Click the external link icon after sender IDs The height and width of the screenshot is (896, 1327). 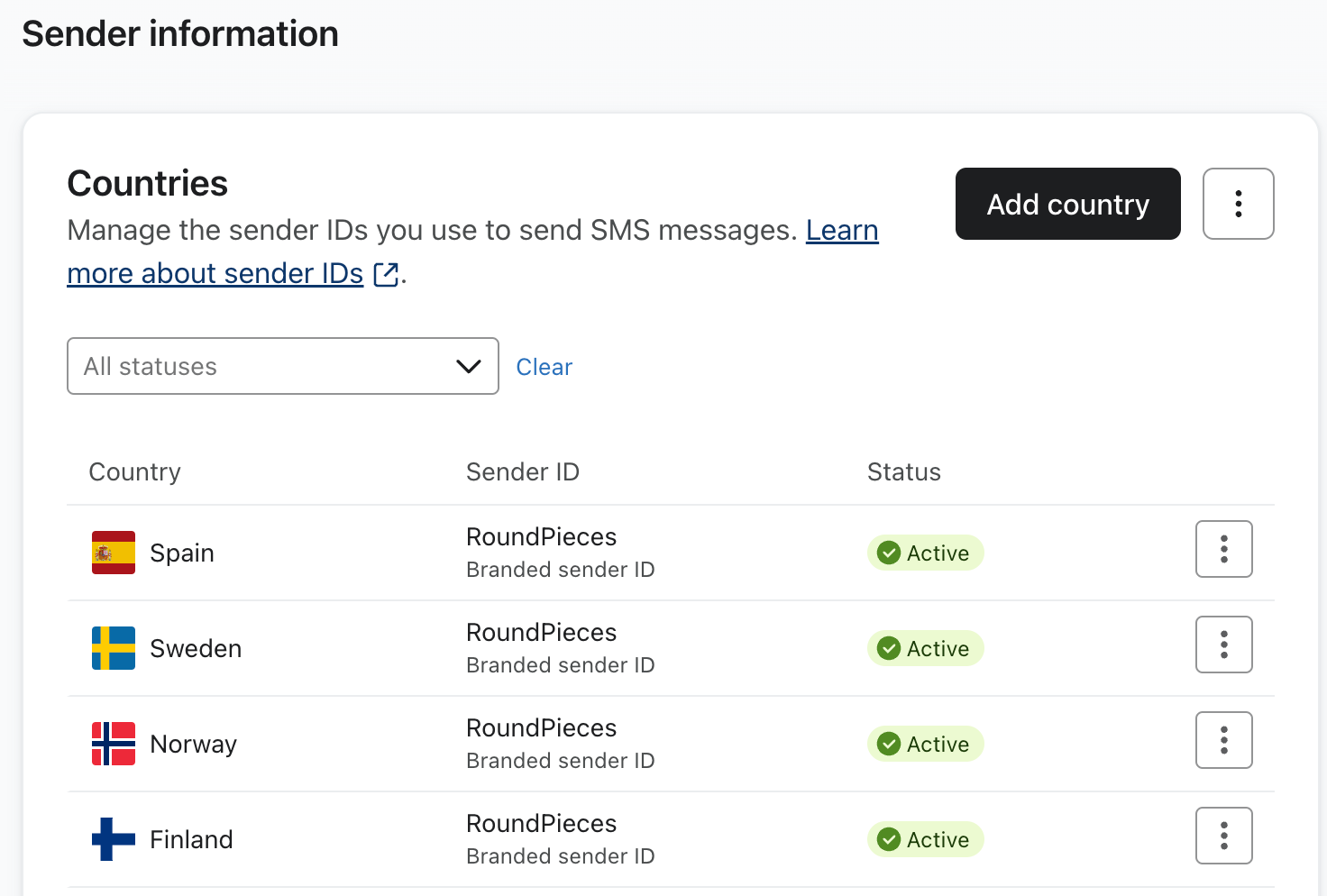click(385, 275)
